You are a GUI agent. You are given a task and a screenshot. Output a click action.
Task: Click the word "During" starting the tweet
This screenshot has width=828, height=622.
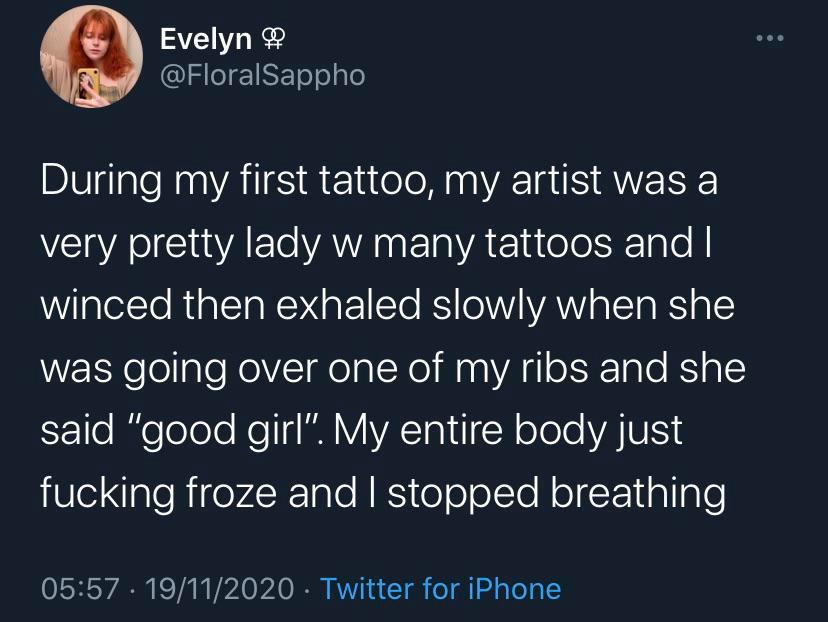coord(102,185)
